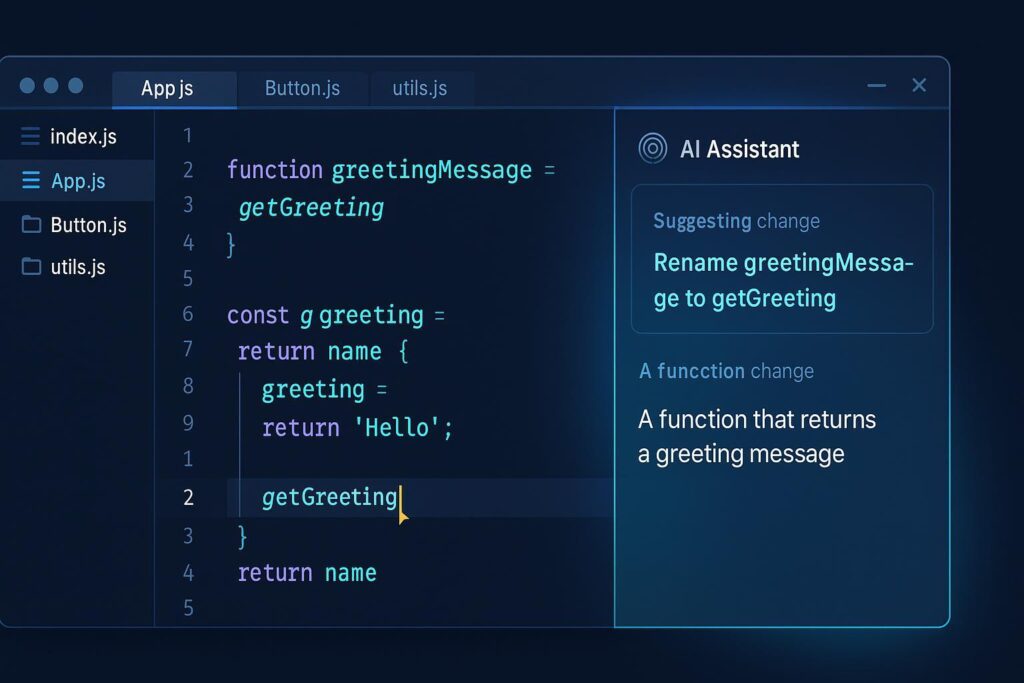Click the function description text in AI panel
The height and width of the screenshot is (683, 1024).
coord(757,436)
